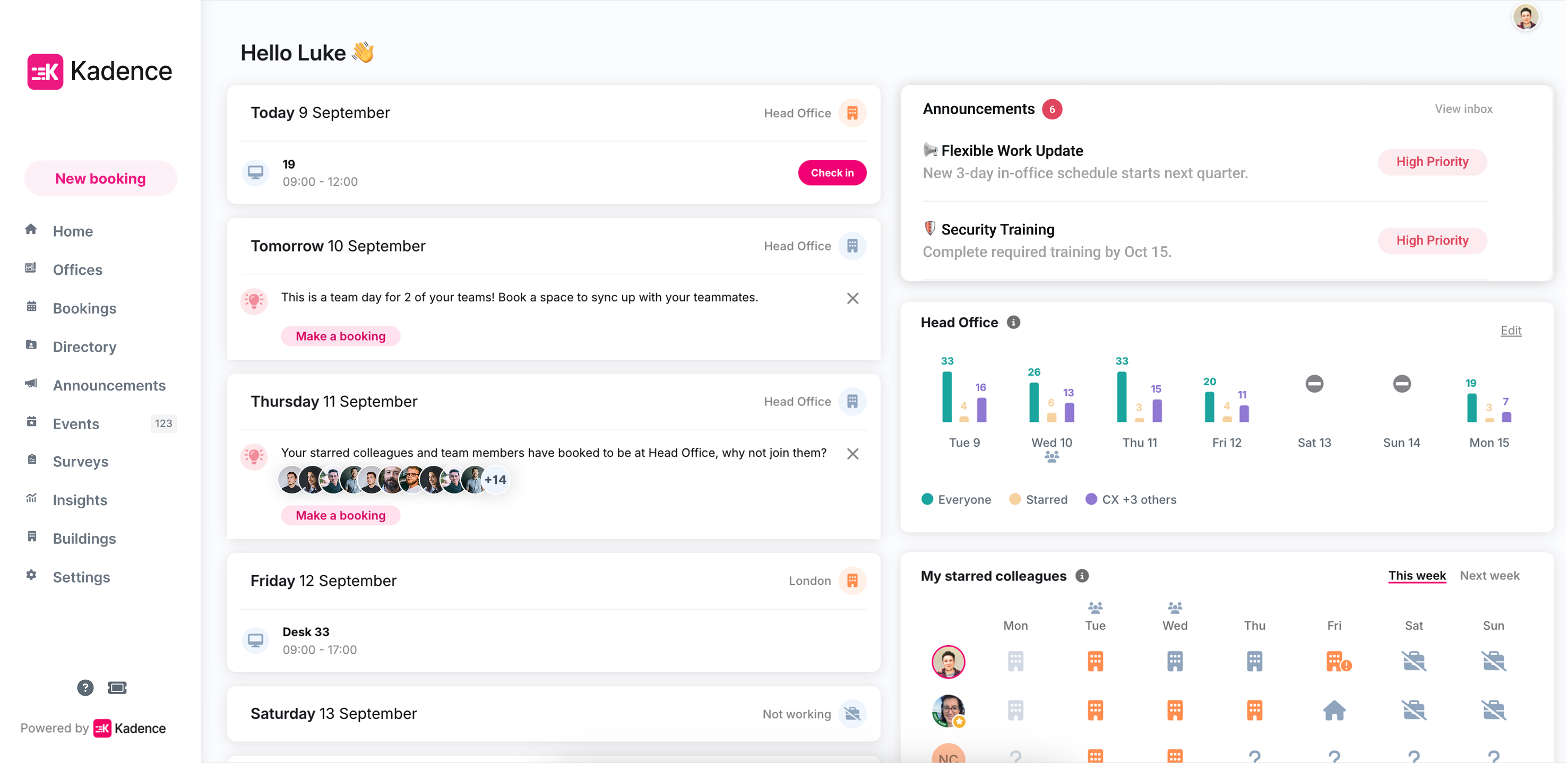The image size is (1568, 763).
Task: Click the help question mark icon
Action: pos(85,688)
